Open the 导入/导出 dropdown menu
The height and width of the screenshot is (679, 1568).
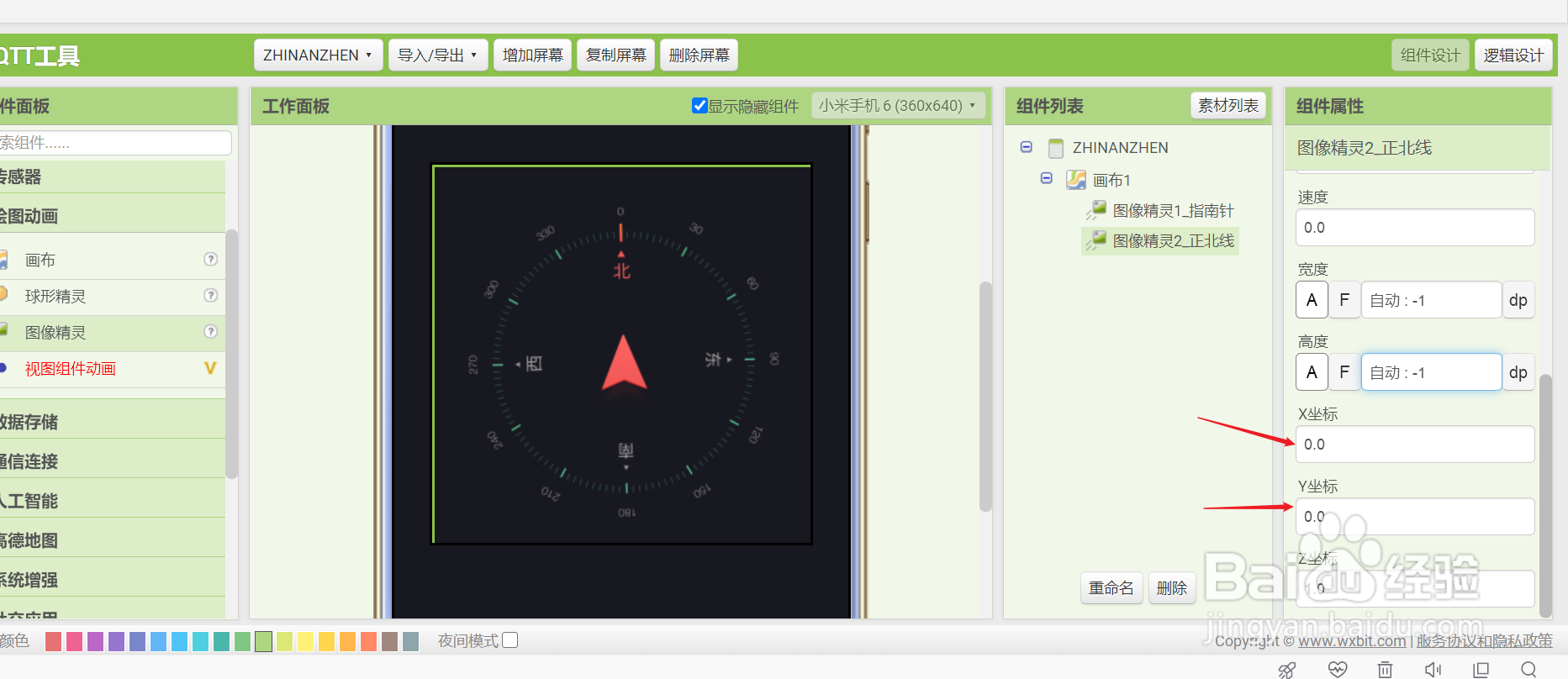tap(438, 55)
